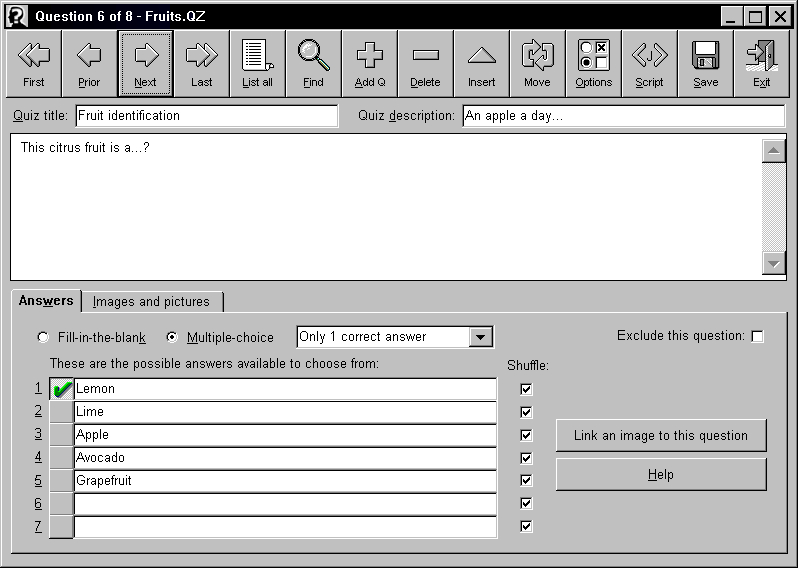Click the Quiz title input field
Viewport: 798px width, 568px height.
pyautogui.click(x=207, y=116)
